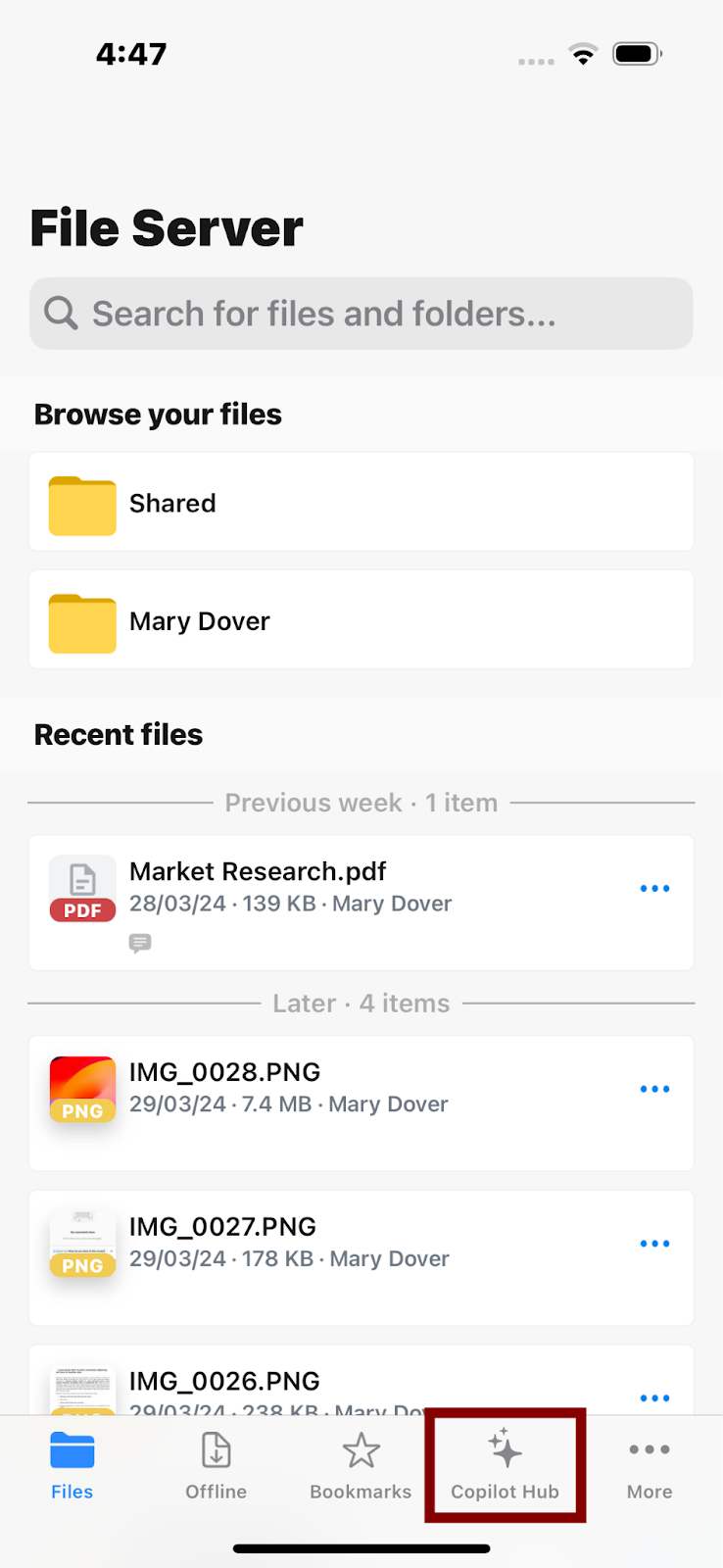Open IMG_0027.PNG file

361,1258
